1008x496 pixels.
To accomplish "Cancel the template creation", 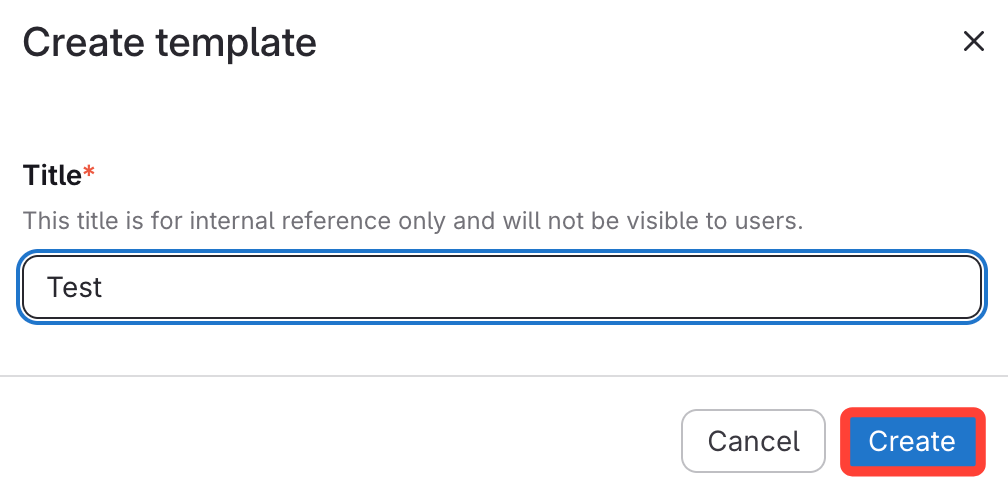I will pos(753,441).
